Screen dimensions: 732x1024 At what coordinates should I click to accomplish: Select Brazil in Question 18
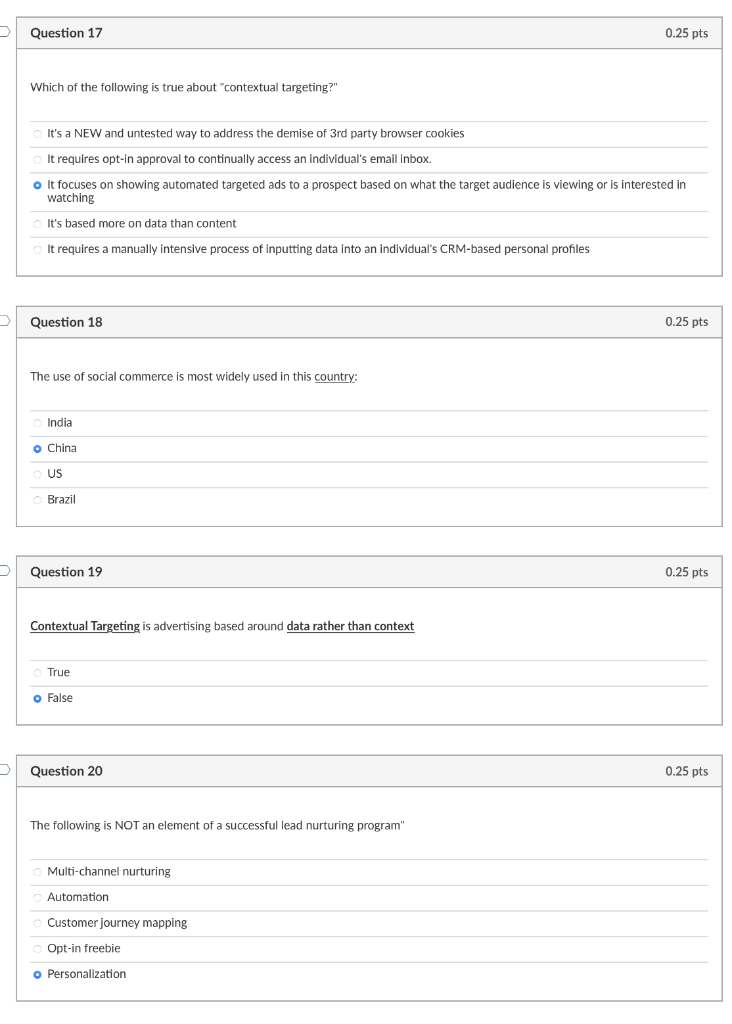38,500
